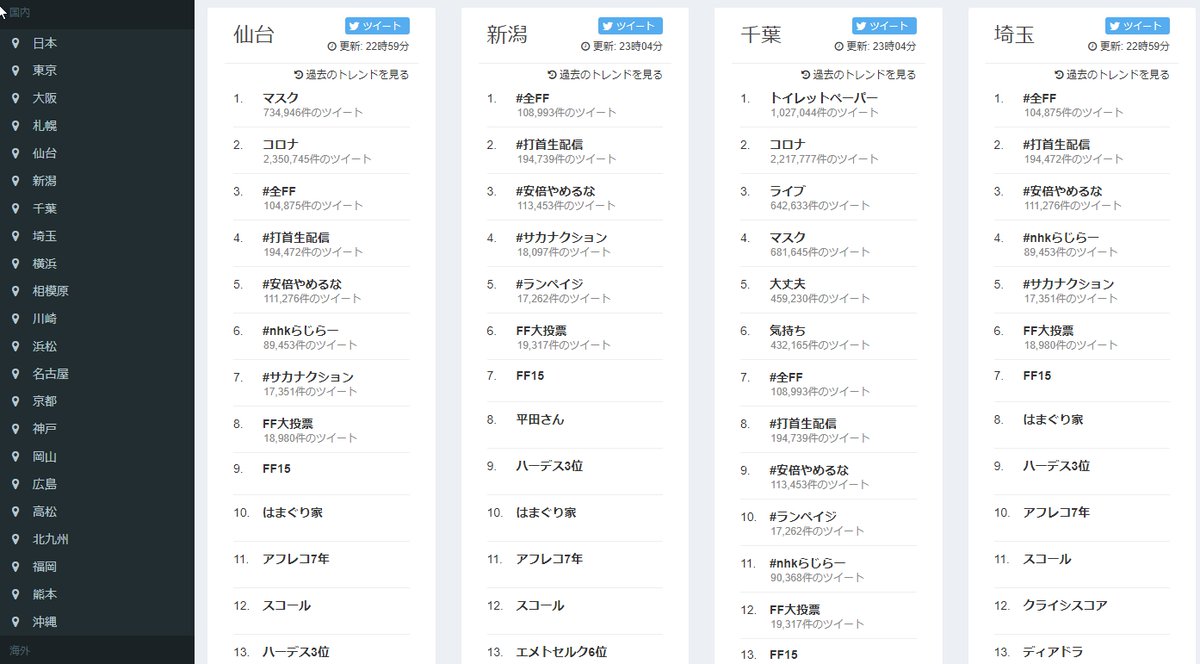Open #ランペイジ in the 新潟 list
This screenshot has width=1200, height=664.
click(549, 284)
